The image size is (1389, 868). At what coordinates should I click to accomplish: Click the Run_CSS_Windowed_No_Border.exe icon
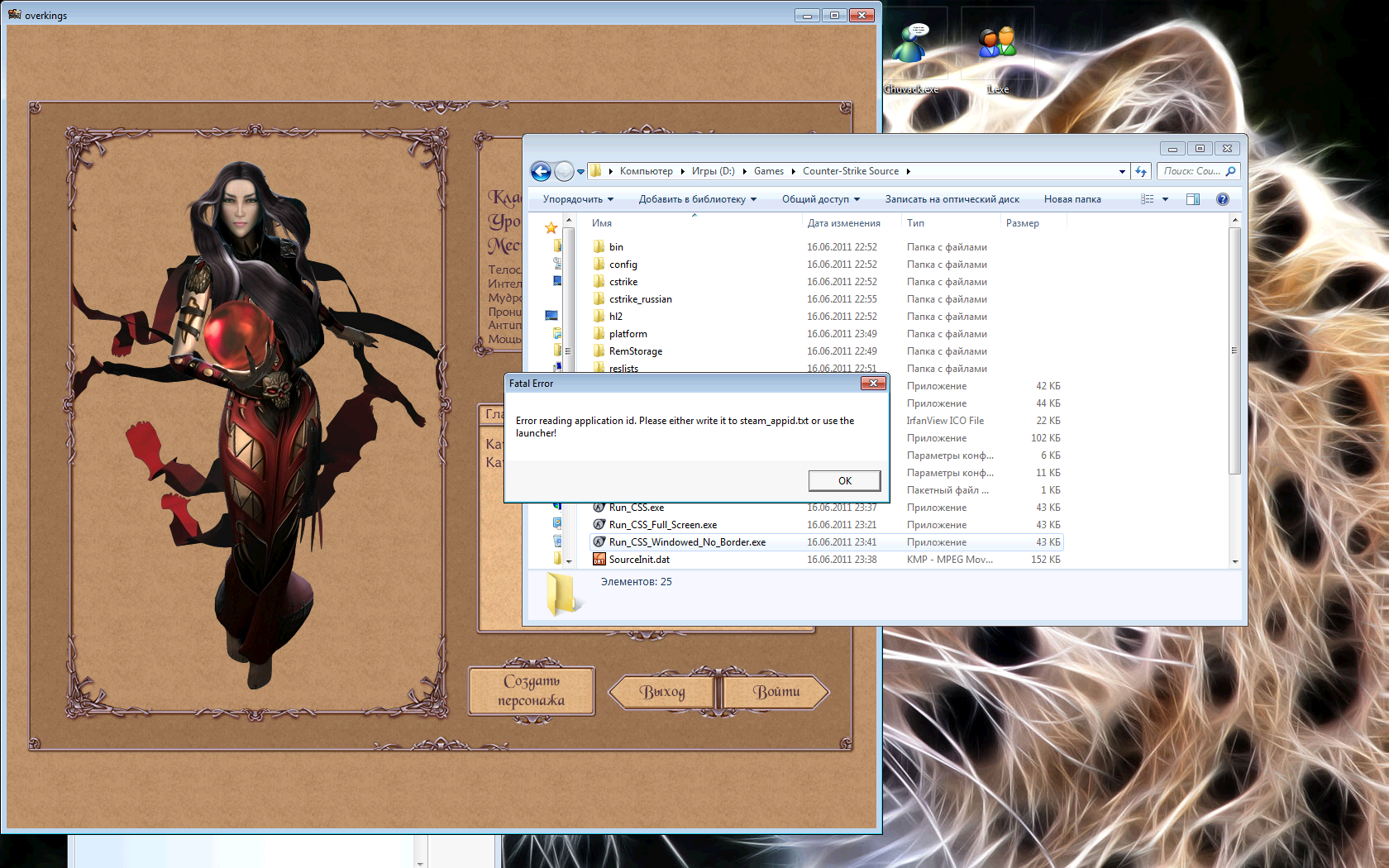click(x=599, y=542)
